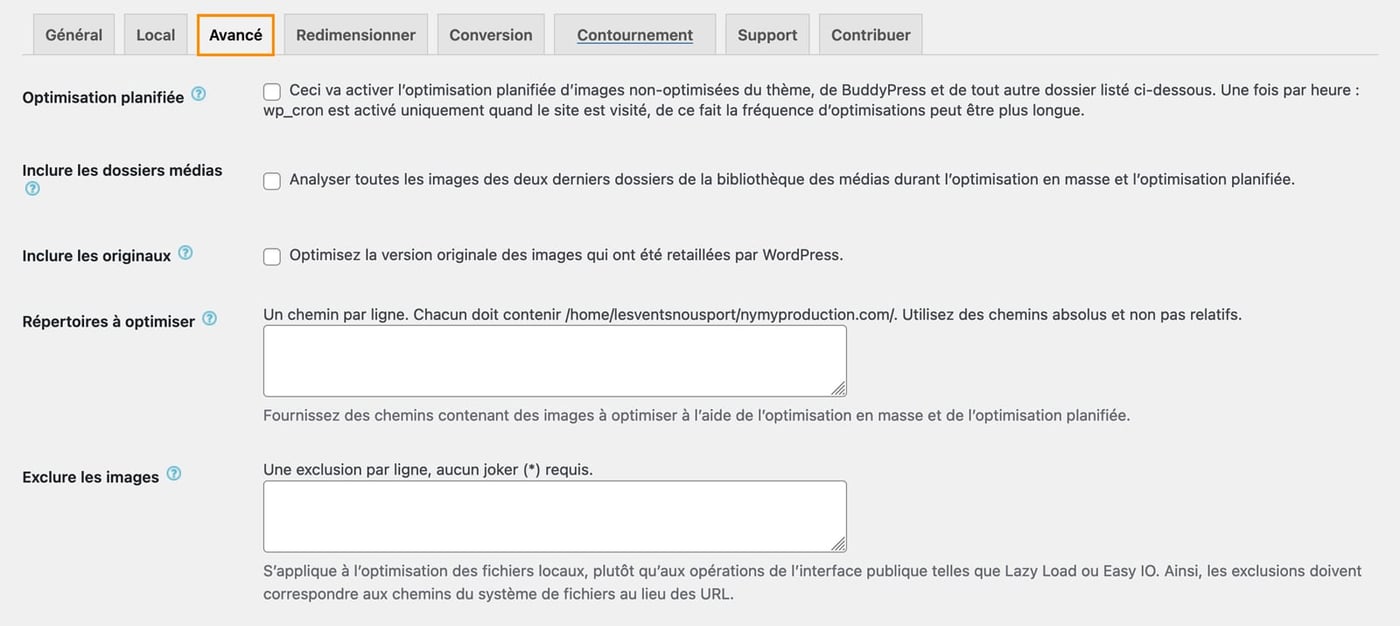
Task: Click inside the directories to optimize text area
Action: 554,360
